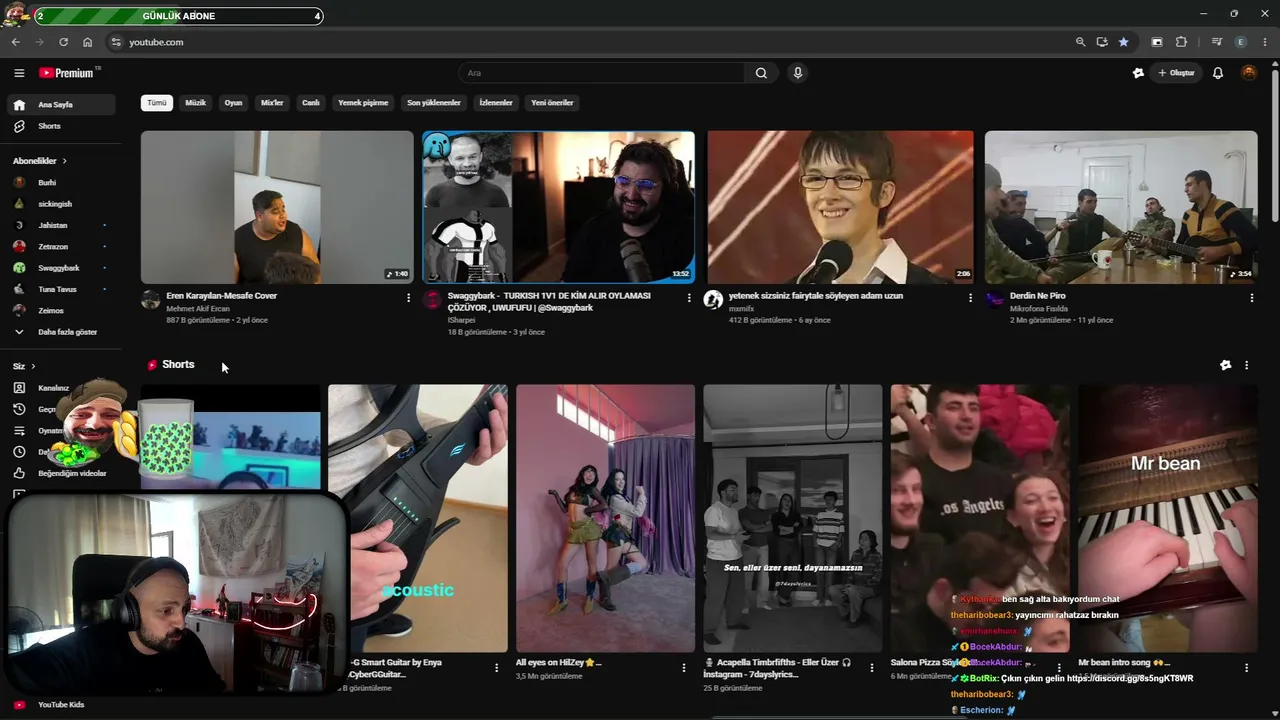Expand Daha fazla göster in subscriptions
The height and width of the screenshot is (720, 1280).
61,332
